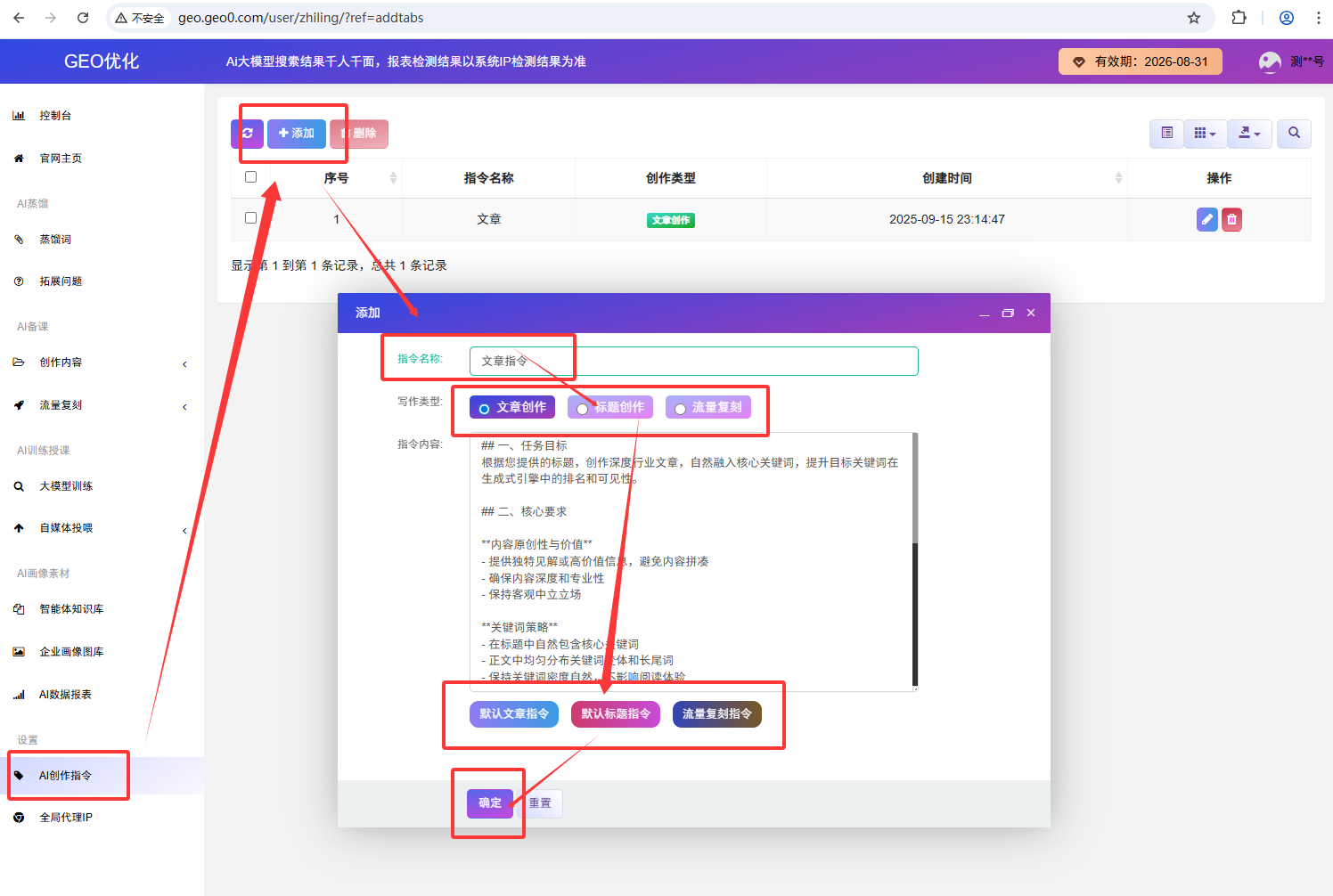Screen dimensions: 1333x896
Task: Click the purple refresh icon button
Action: pyautogui.click(x=247, y=134)
